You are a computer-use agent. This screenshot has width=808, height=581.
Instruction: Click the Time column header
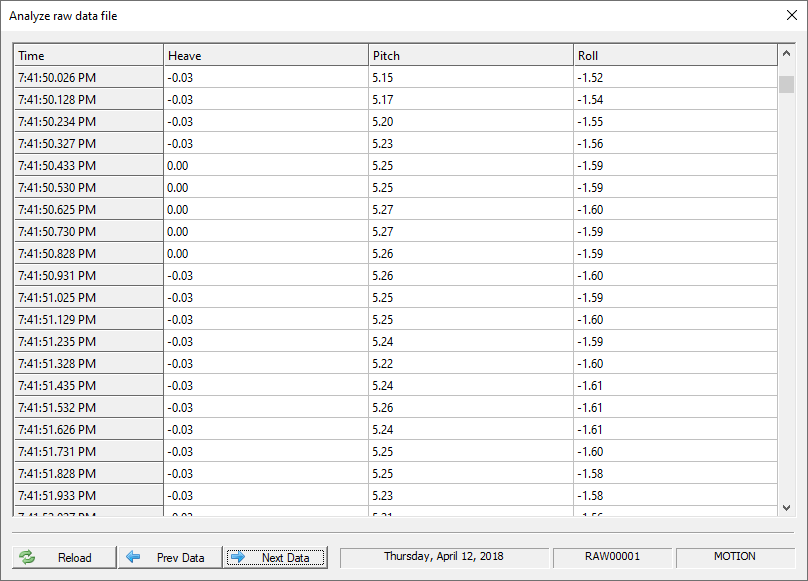[89, 55]
